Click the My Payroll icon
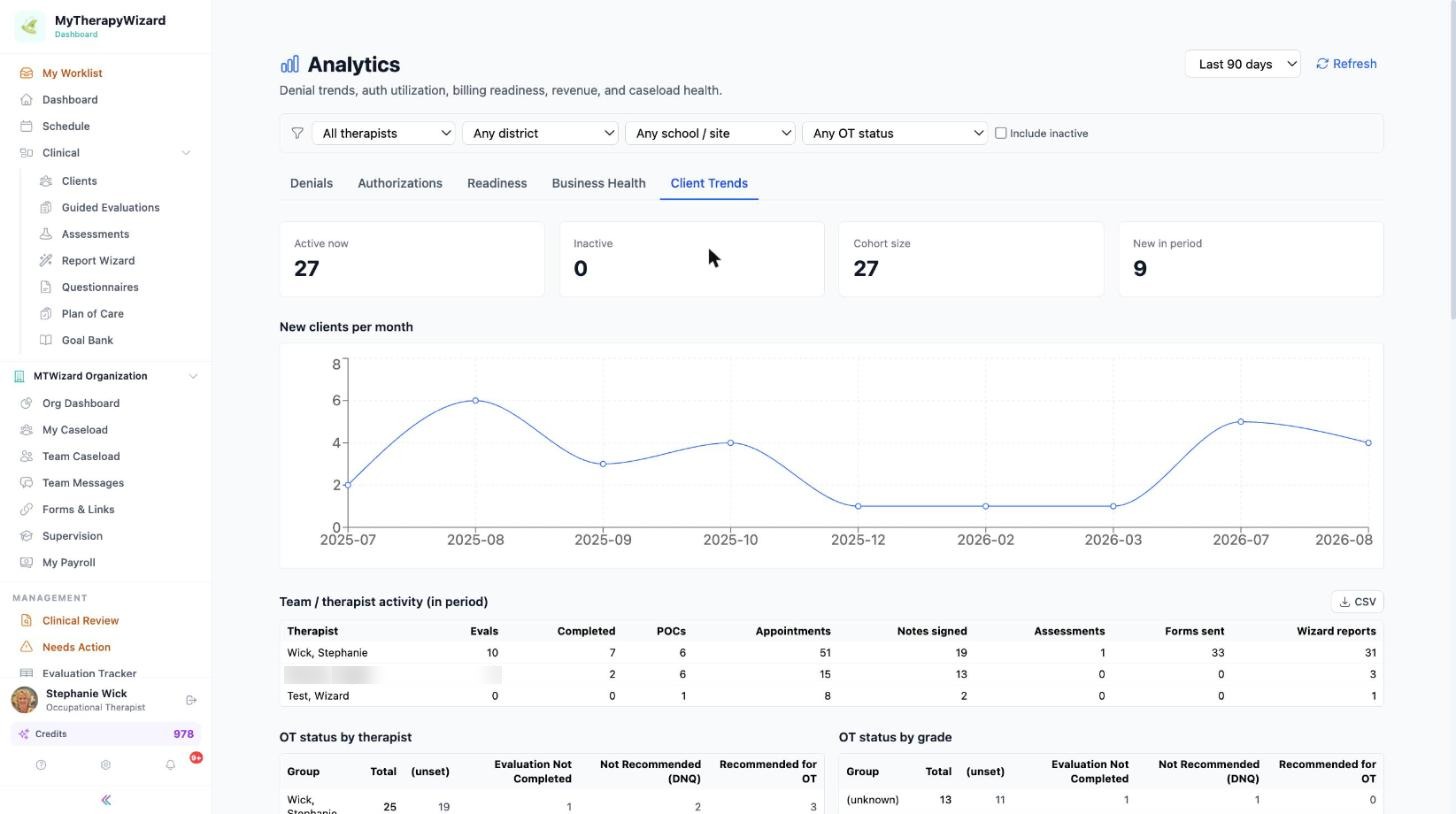 click(26, 562)
